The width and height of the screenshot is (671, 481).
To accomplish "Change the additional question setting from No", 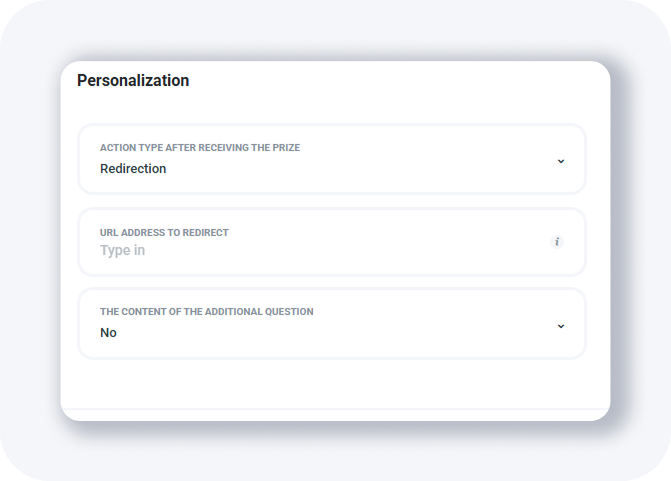I will (331, 323).
